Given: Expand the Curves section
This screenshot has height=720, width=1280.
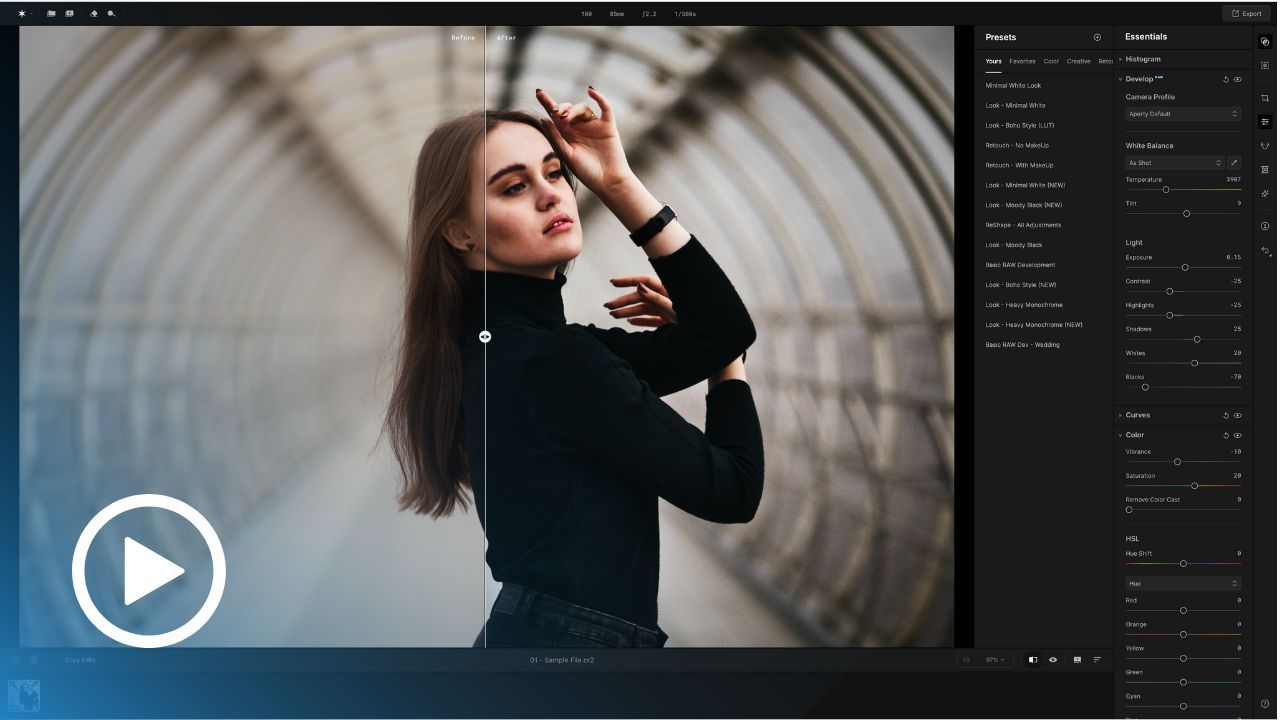Looking at the screenshot, I should (1120, 415).
